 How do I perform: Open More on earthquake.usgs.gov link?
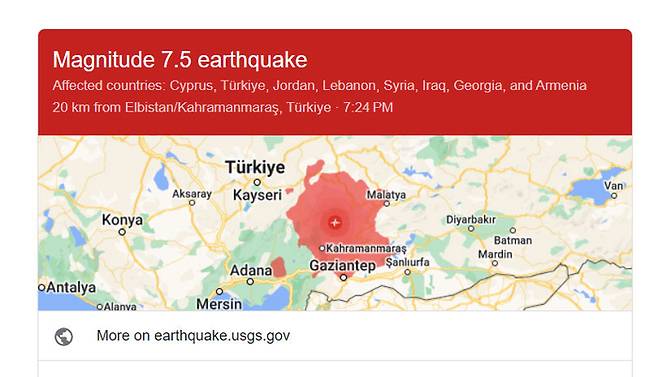click(193, 335)
